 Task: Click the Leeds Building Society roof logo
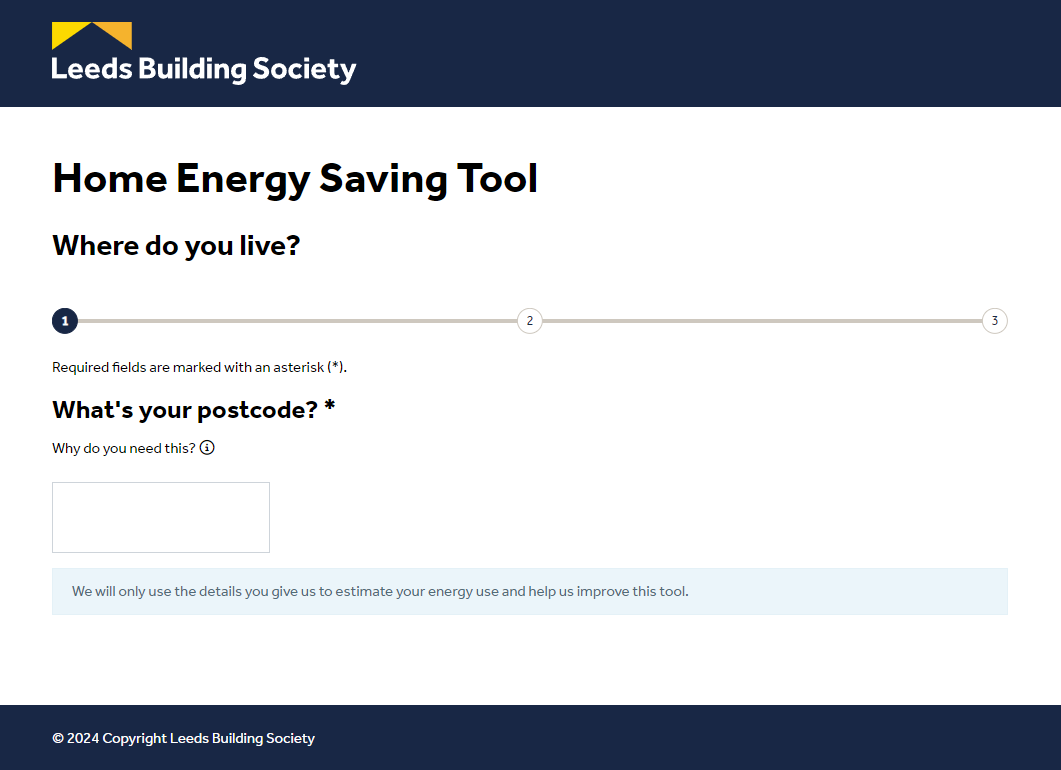[x=92, y=36]
